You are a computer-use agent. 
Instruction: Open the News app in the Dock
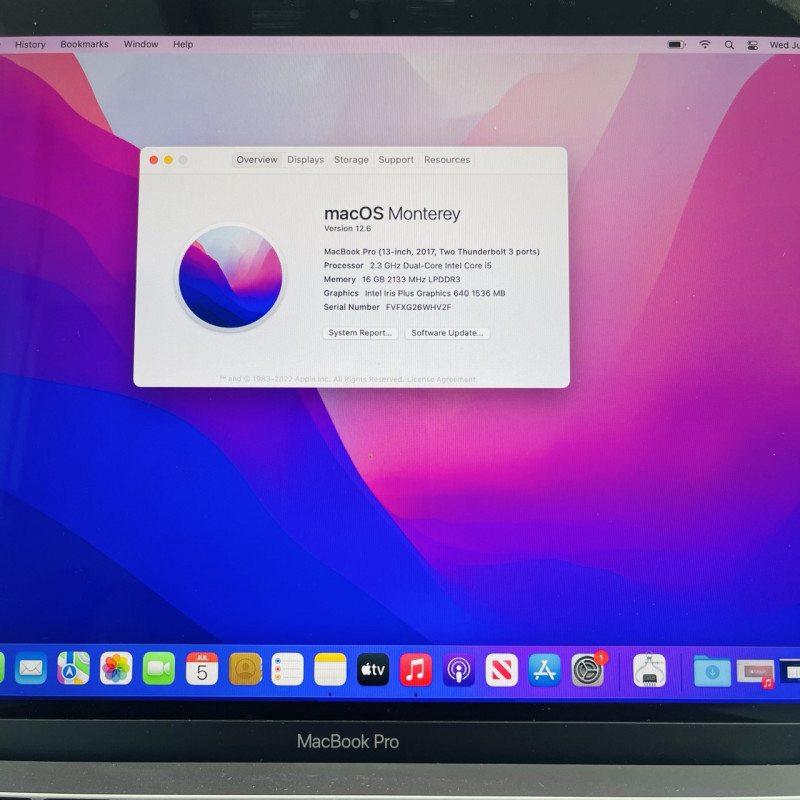[502, 670]
